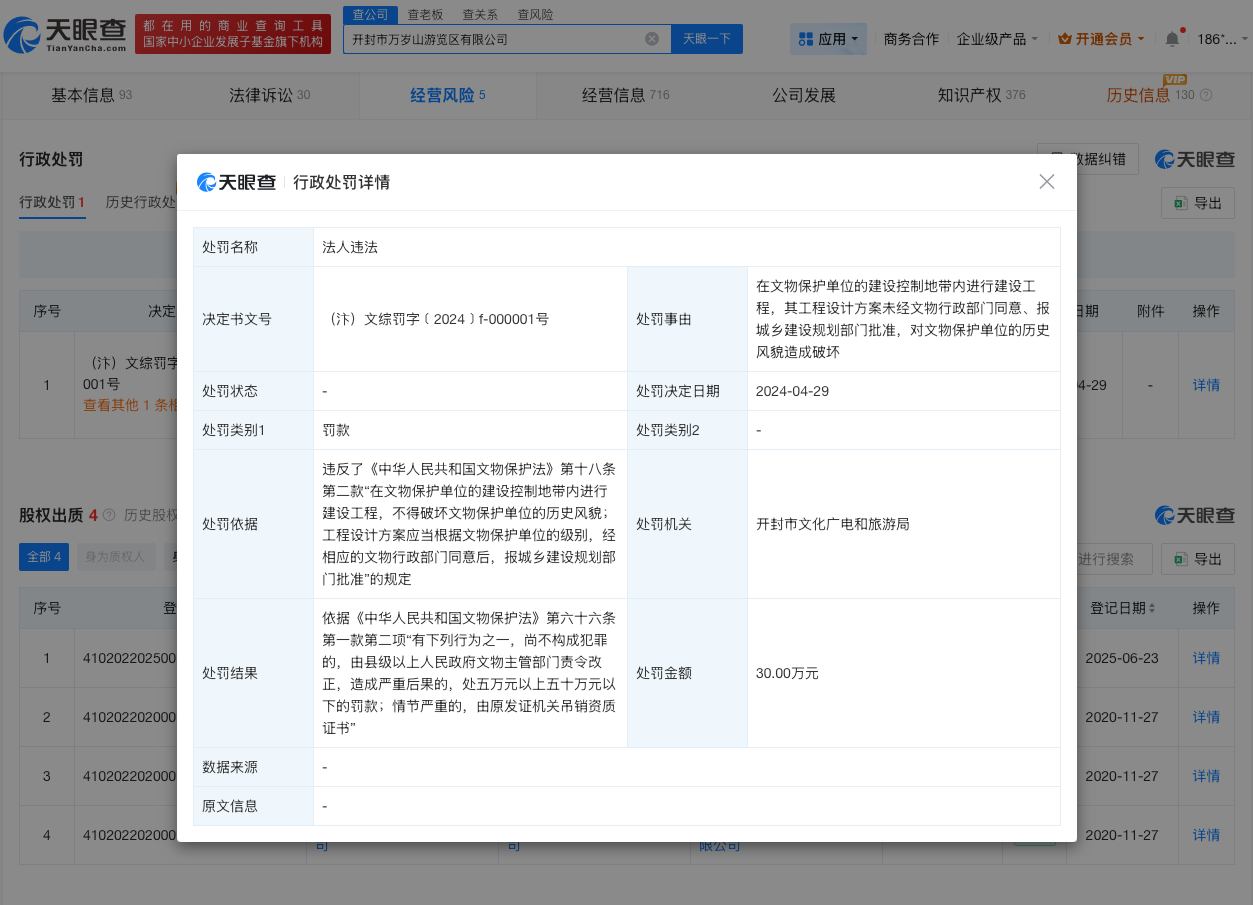1253x905 pixels.
Task: Click the Tianyancha logo inside the penalty dialog
Action: 237,182
